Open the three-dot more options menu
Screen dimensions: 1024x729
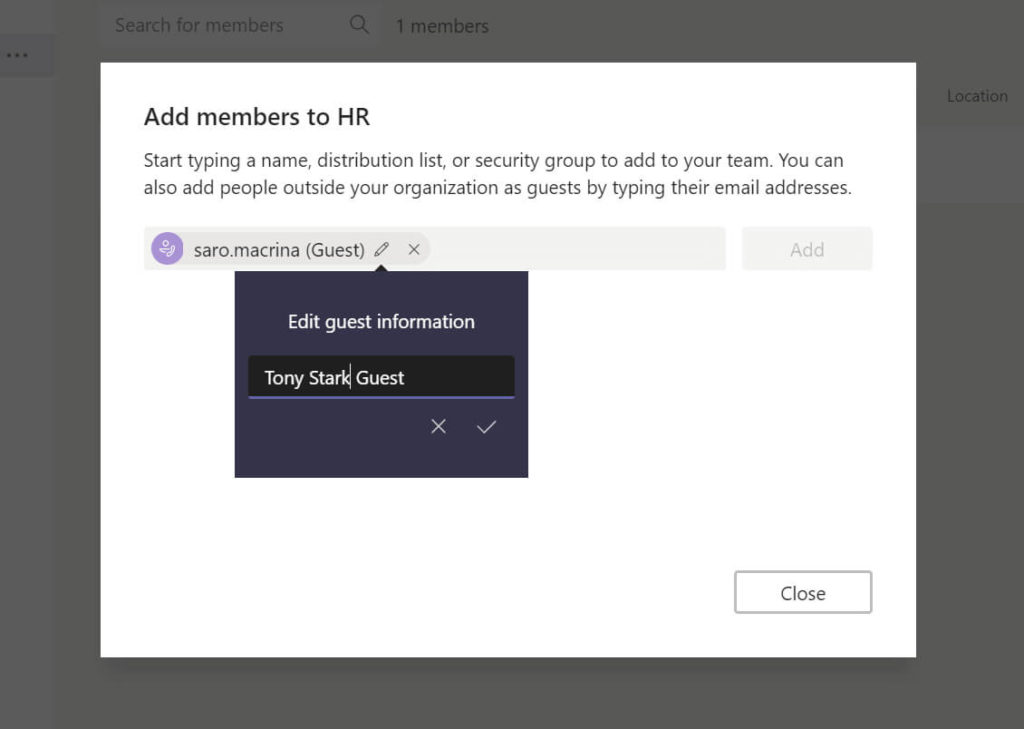click(17, 56)
